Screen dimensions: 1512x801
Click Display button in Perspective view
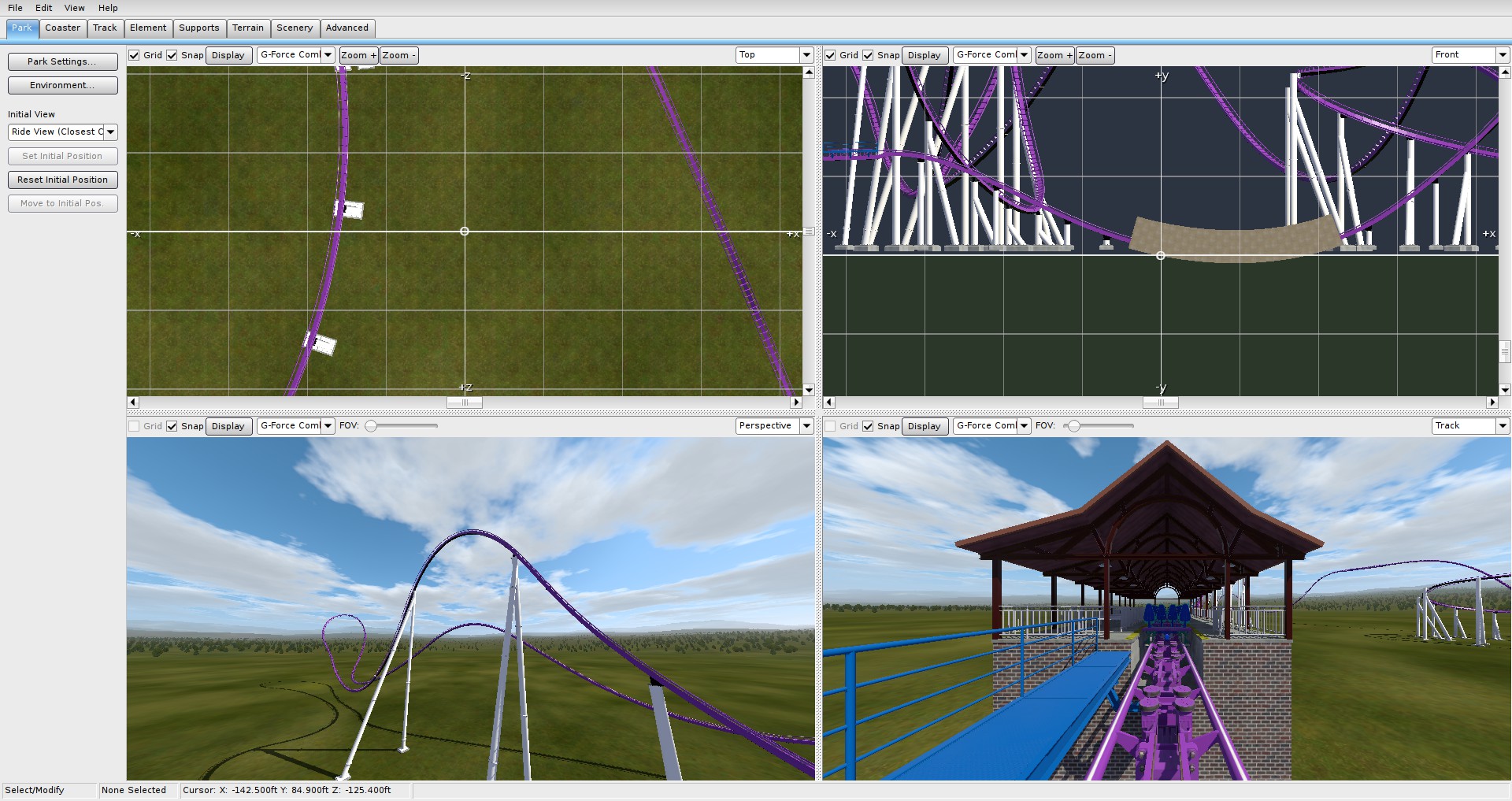tap(228, 426)
